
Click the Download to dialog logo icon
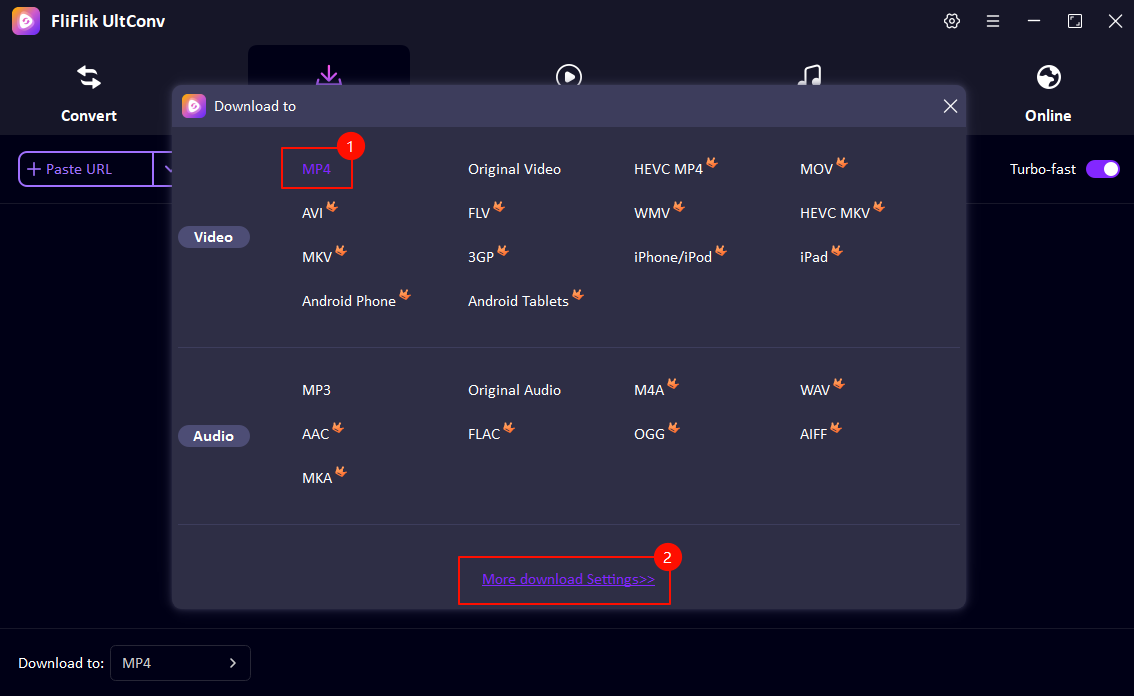click(194, 106)
